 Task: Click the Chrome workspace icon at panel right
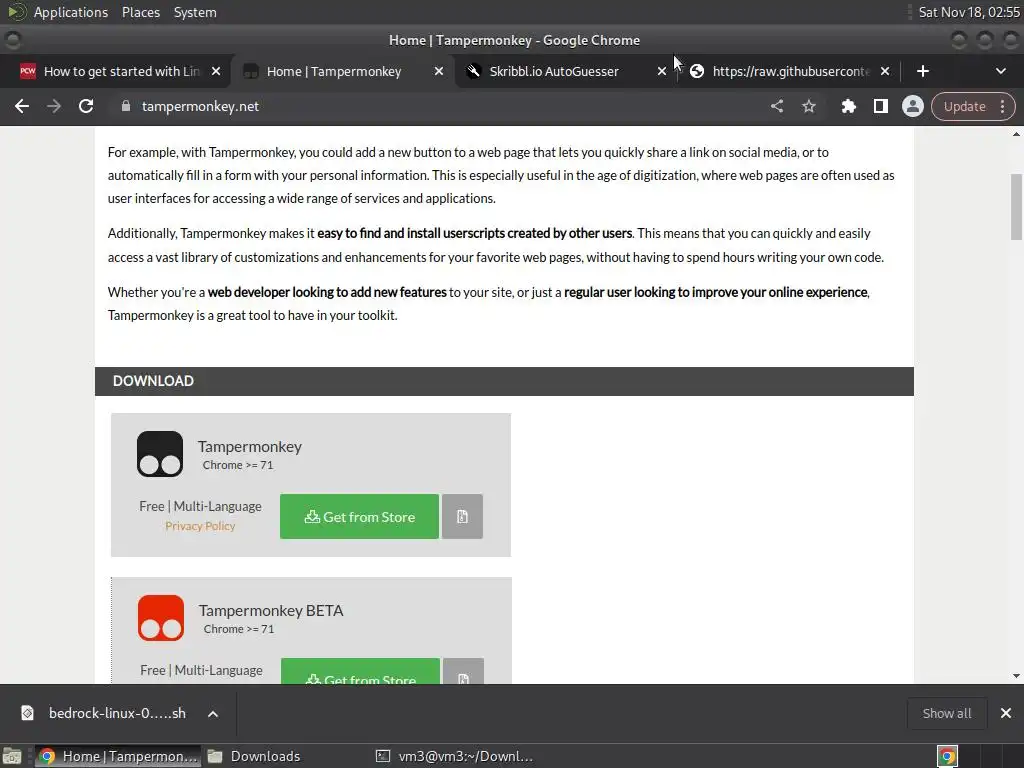click(x=947, y=756)
